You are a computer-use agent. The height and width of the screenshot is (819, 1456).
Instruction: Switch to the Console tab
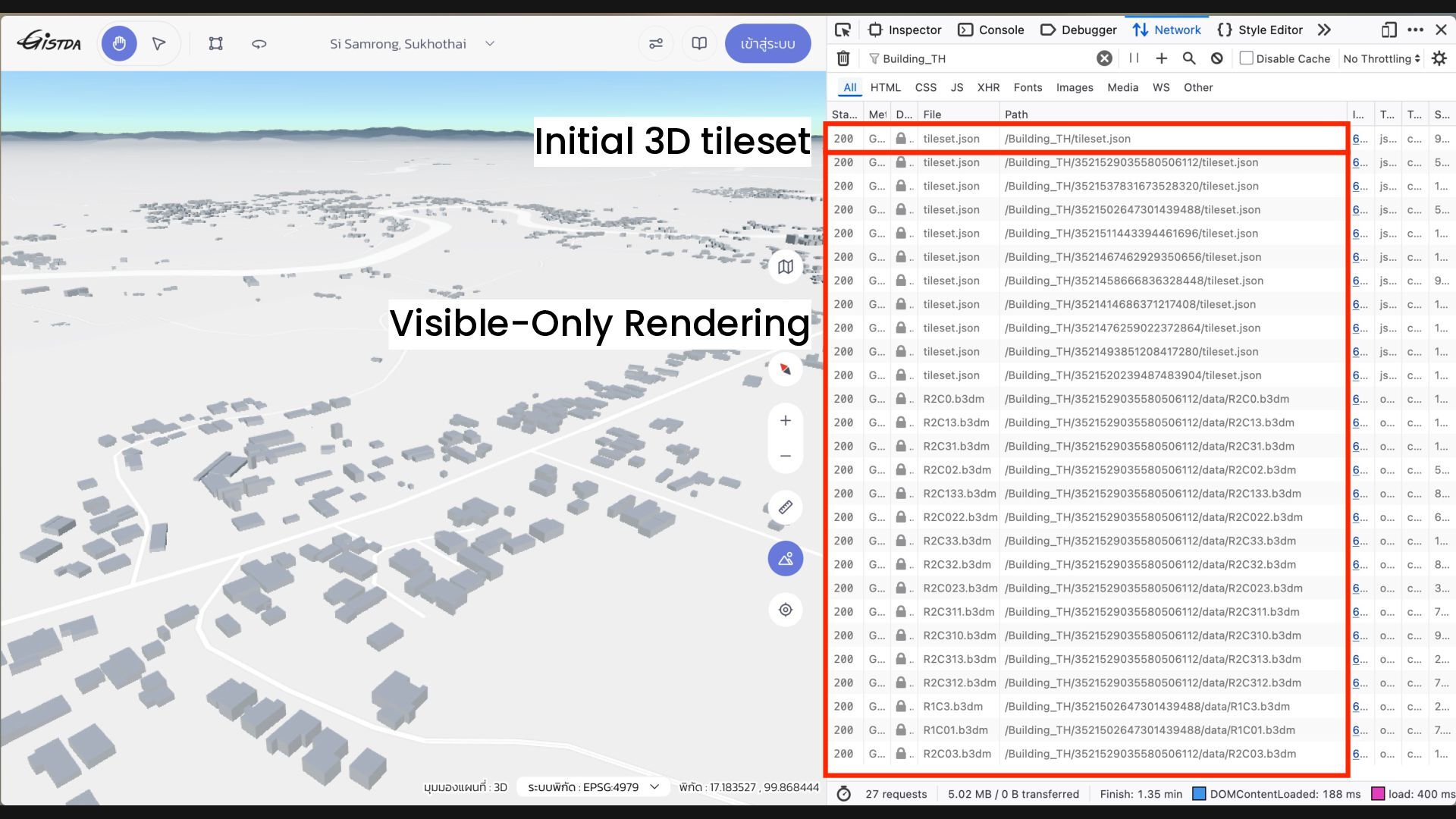coord(991,30)
